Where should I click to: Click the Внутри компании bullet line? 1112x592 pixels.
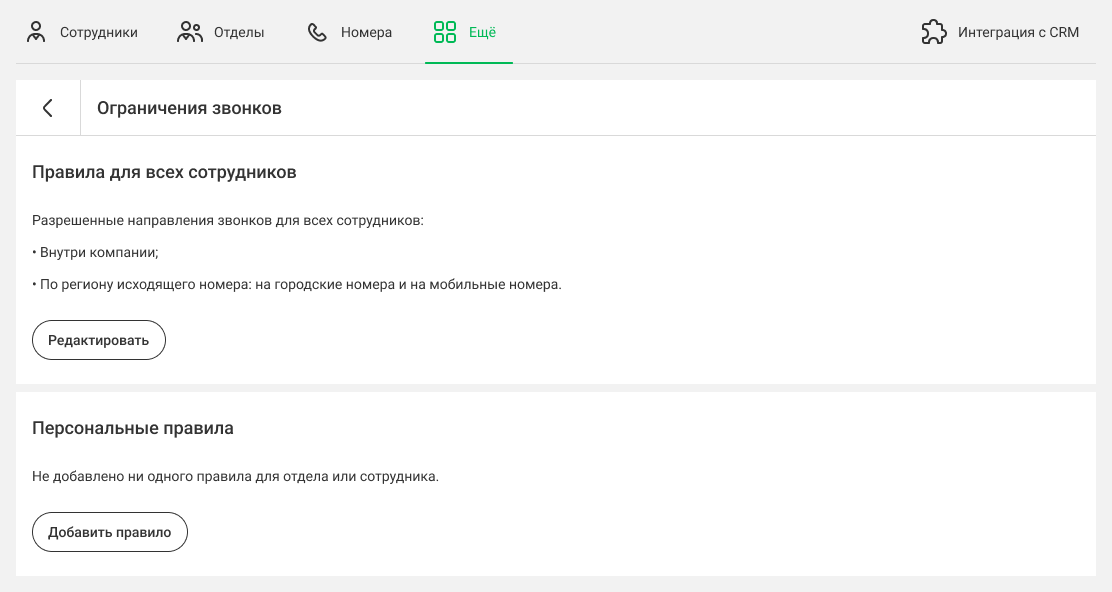[x=96, y=252]
